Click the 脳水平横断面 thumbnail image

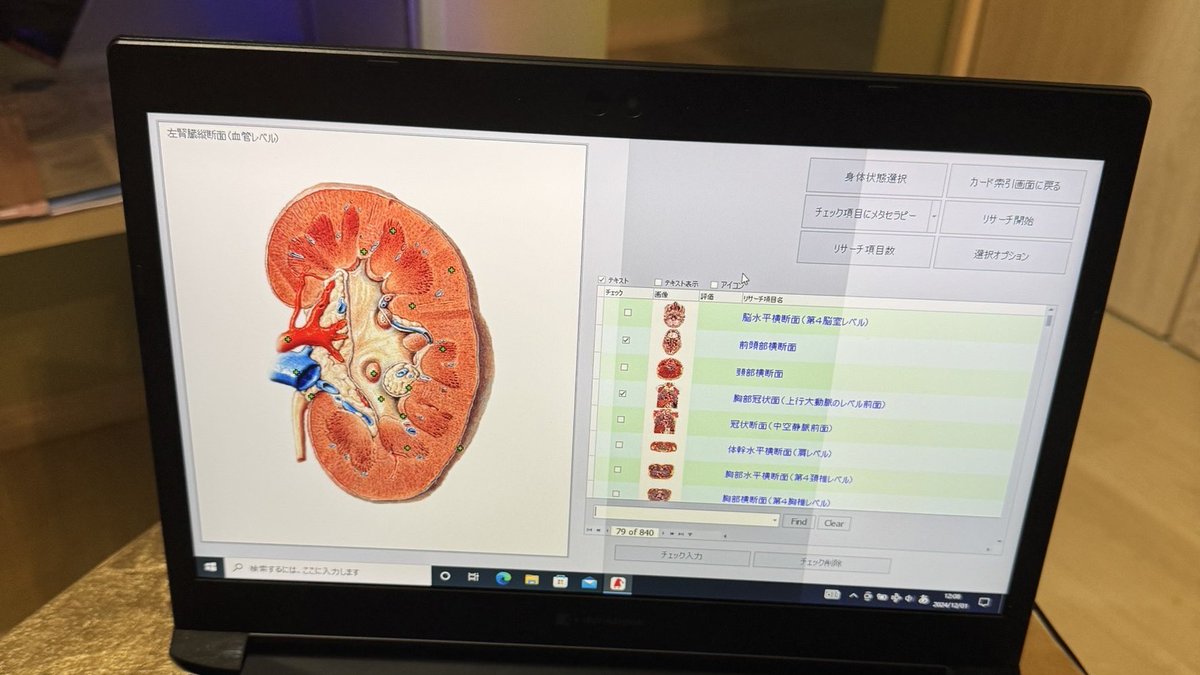[672, 316]
